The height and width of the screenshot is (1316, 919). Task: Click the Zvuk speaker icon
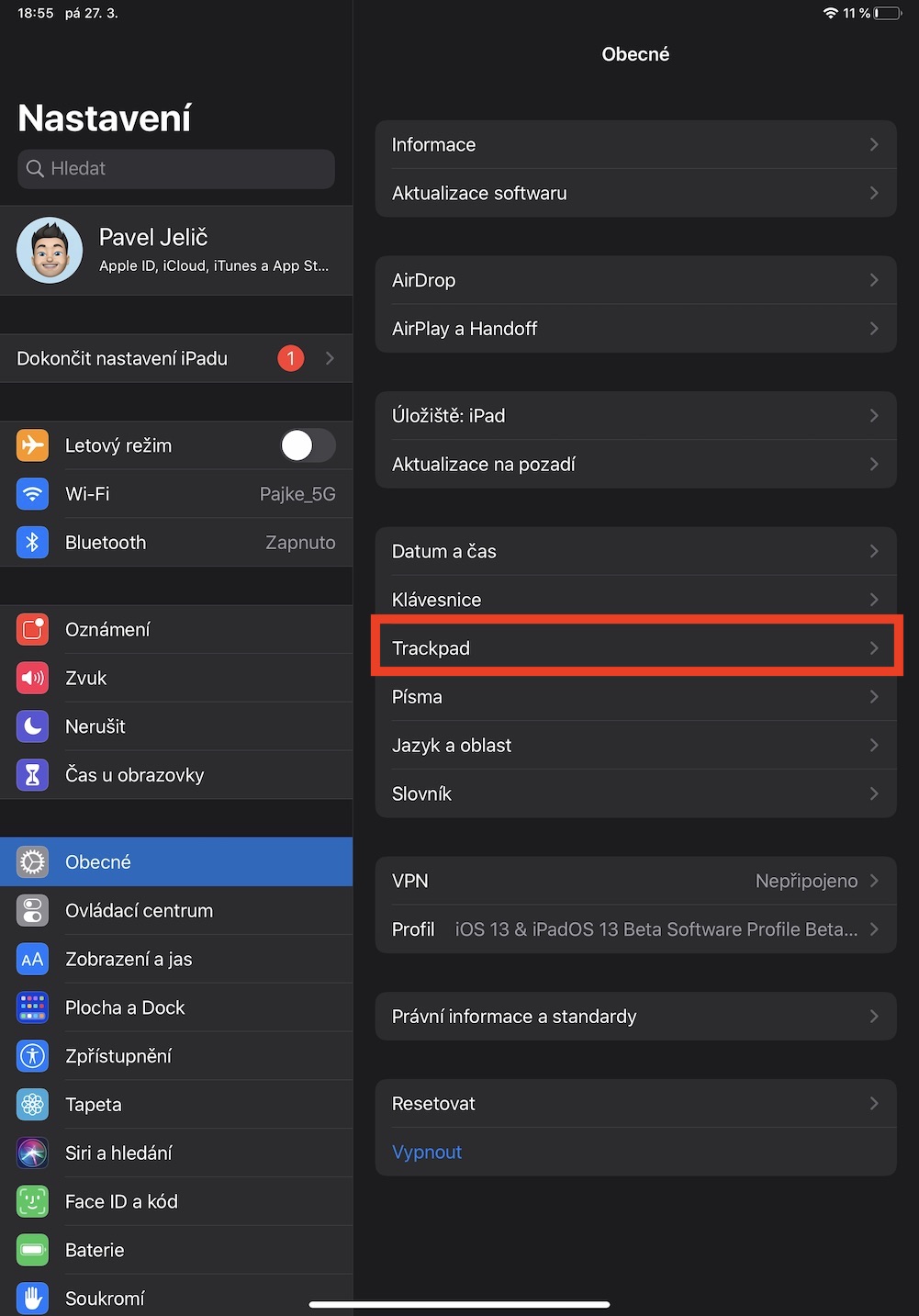point(32,679)
